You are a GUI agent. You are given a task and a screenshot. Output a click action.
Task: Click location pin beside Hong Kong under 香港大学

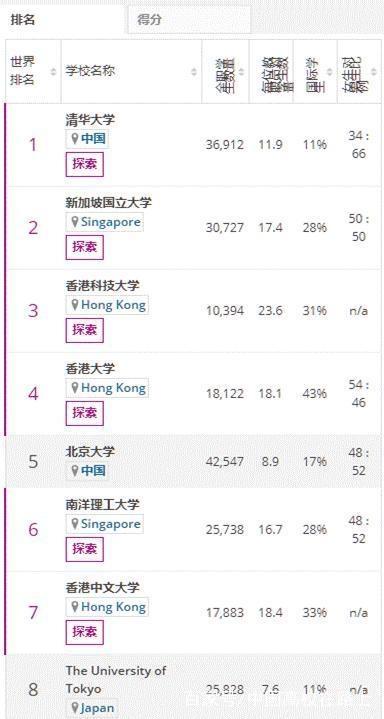(74, 388)
